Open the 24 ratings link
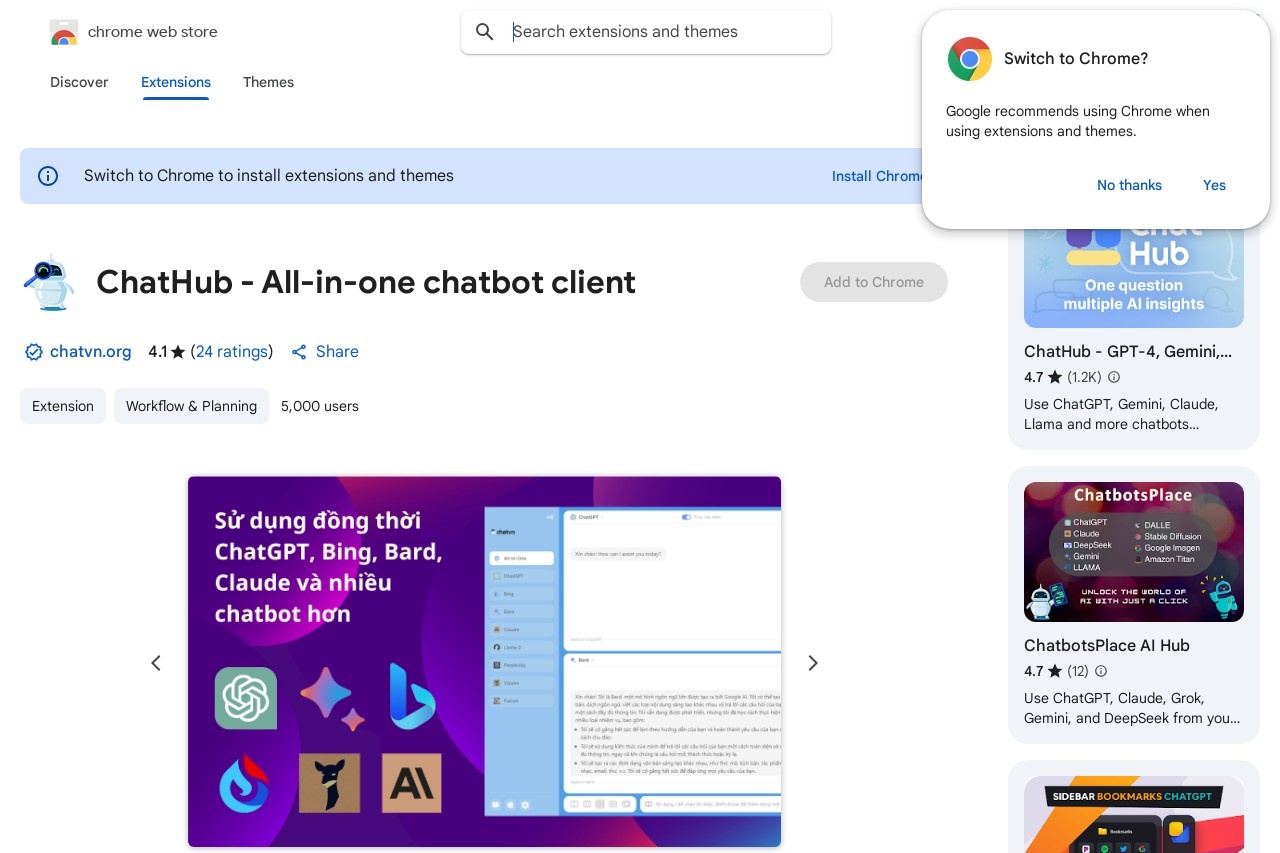The width and height of the screenshot is (1280, 853). [231, 352]
